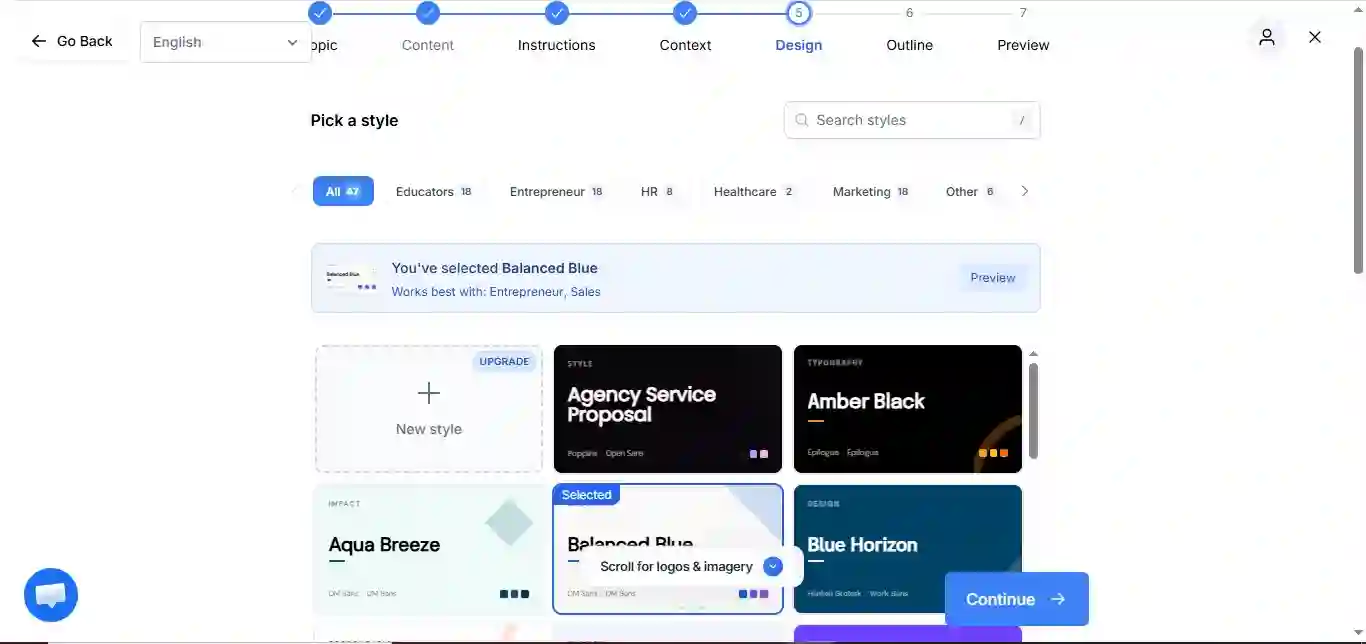Go to the Instructions step checkmark

[x=557, y=13]
